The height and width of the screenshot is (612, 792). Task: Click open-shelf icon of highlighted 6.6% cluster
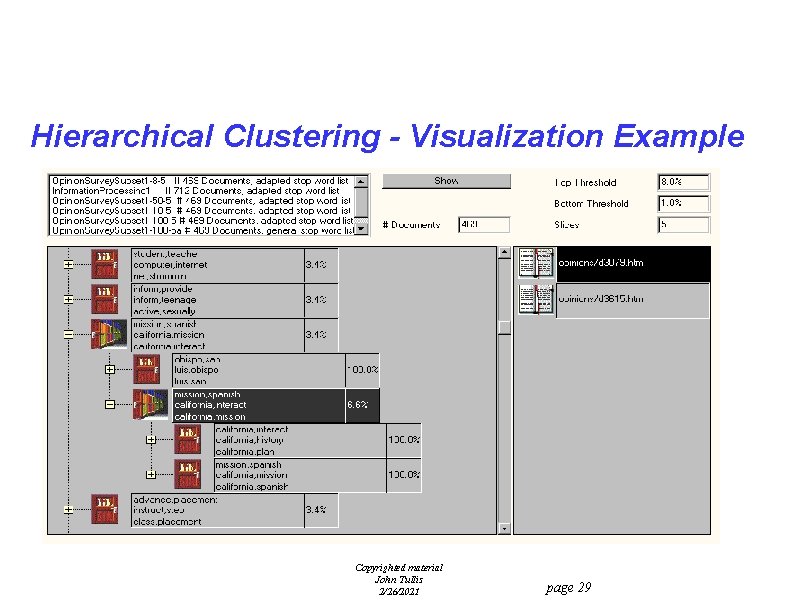pyautogui.click(x=150, y=404)
